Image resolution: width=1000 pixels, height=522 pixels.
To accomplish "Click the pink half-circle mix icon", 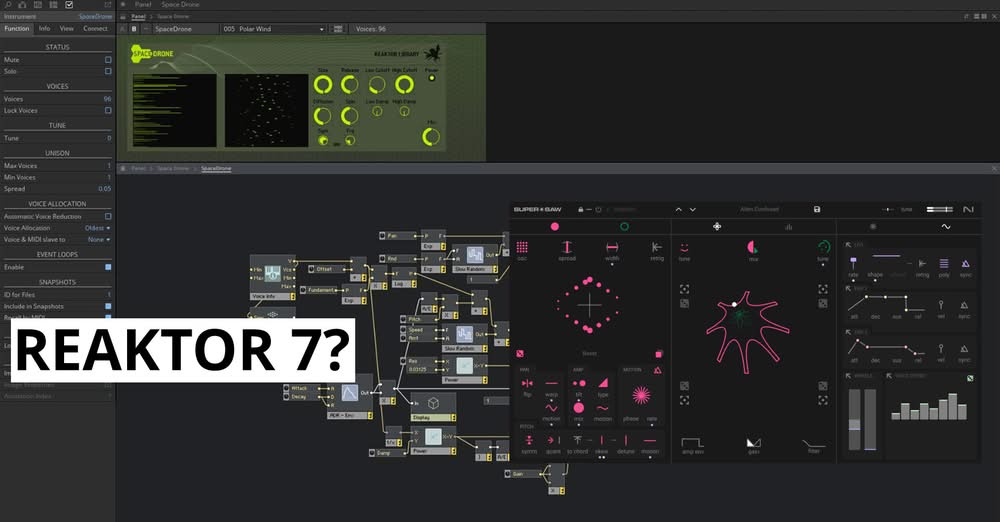I will (753, 247).
